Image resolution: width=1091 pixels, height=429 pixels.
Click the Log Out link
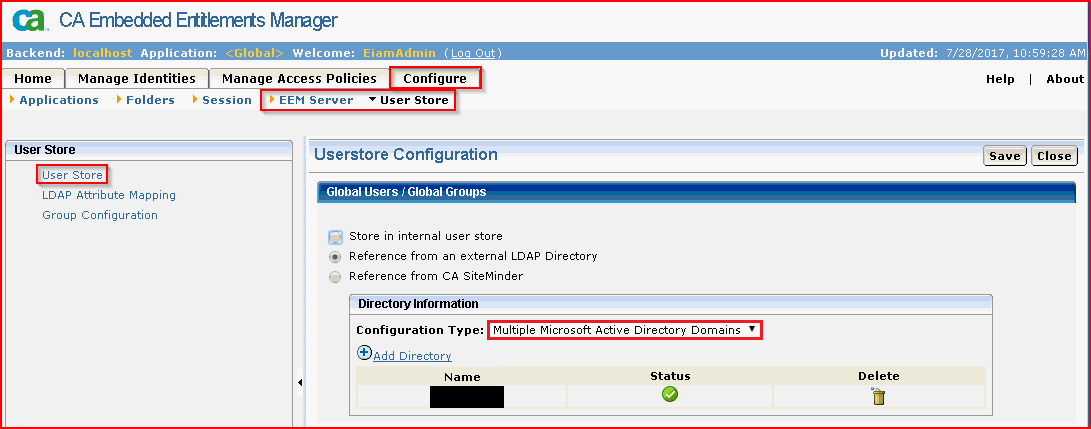click(x=473, y=53)
